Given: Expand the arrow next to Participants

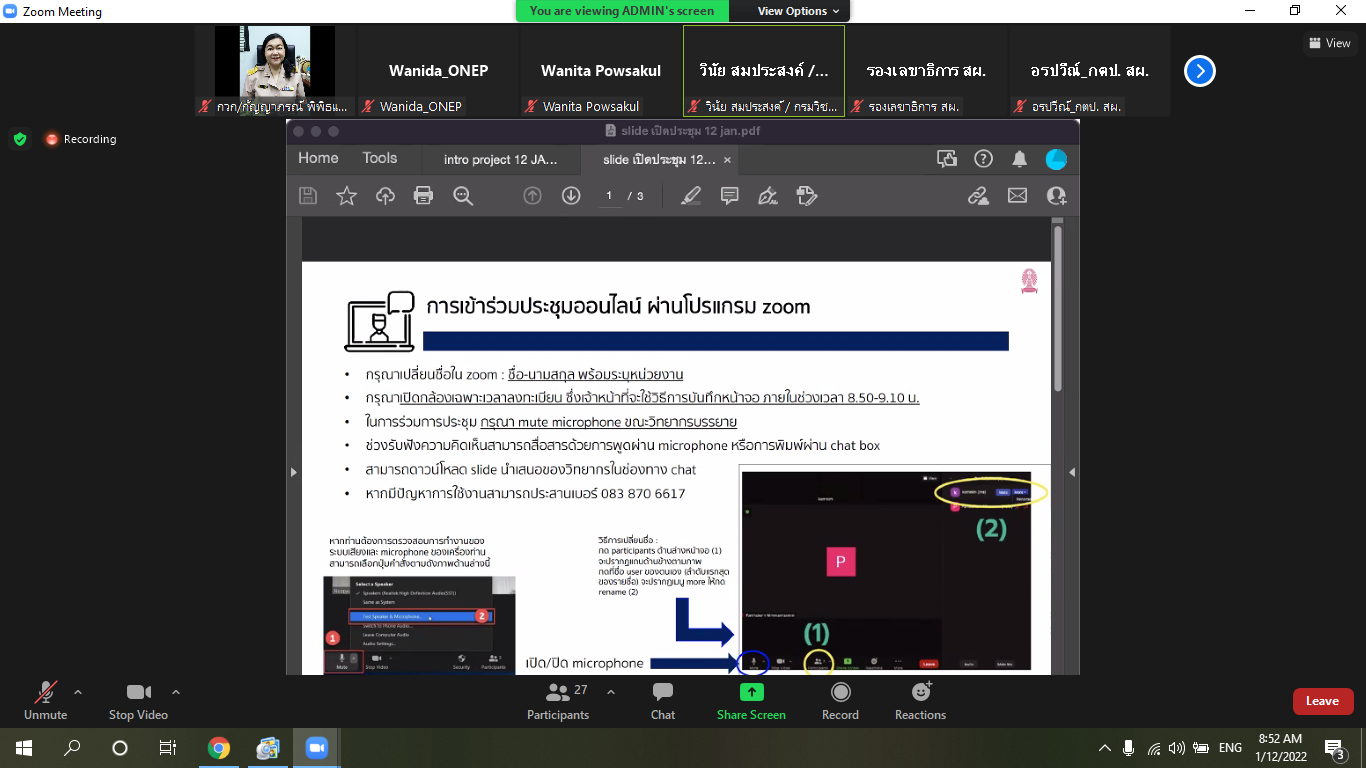Looking at the screenshot, I should tap(611, 692).
